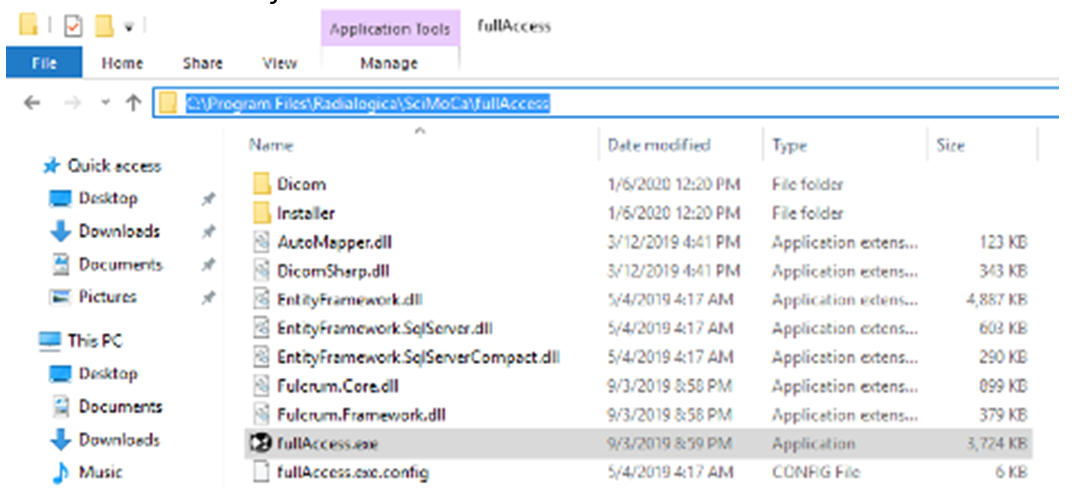The image size is (1072, 503).
Task: Click the Installer folder icon
Action: [x=262, y=213]
